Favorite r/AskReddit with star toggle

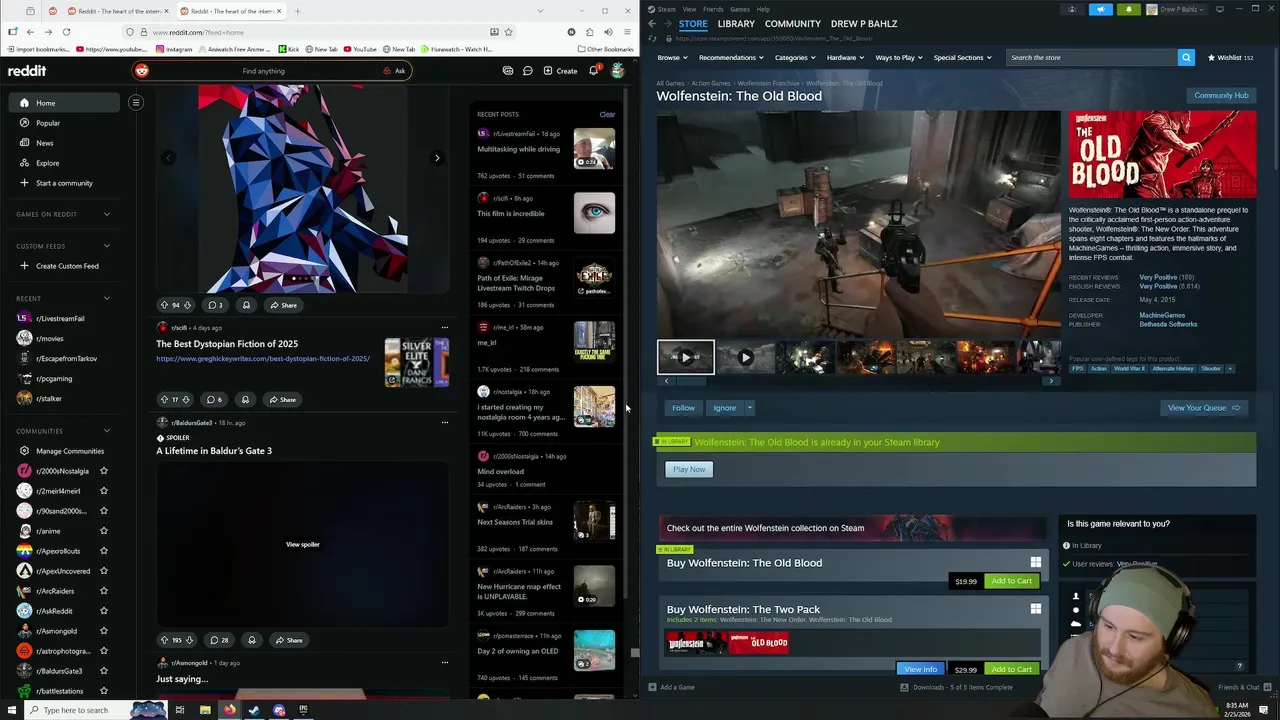pos(104,611)
